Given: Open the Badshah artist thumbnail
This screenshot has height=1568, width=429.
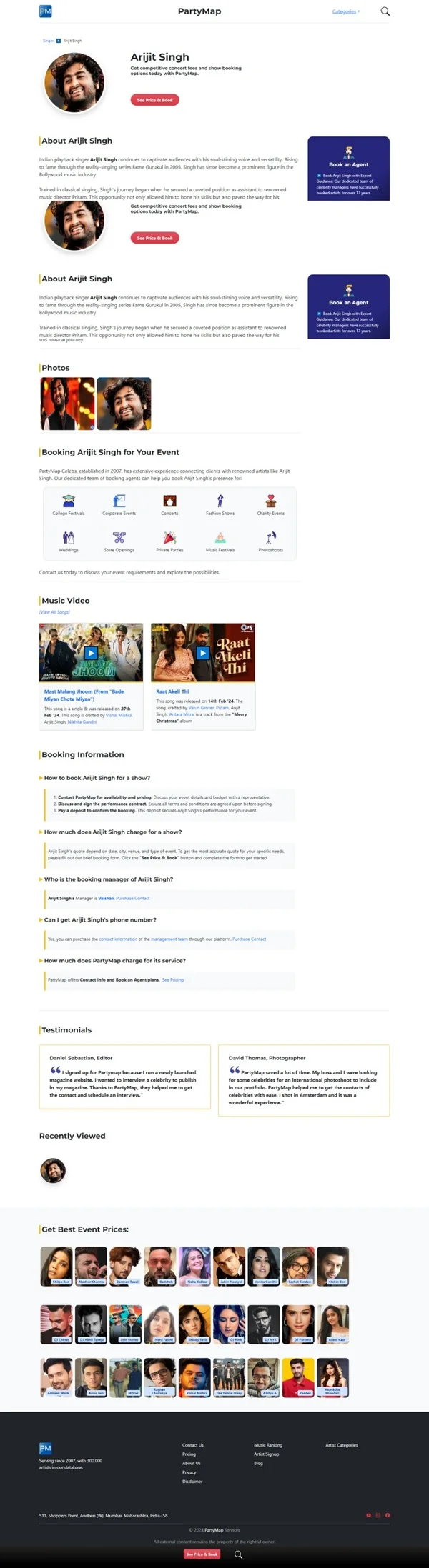Looking at the screenshot, I should coord(160,1266).
